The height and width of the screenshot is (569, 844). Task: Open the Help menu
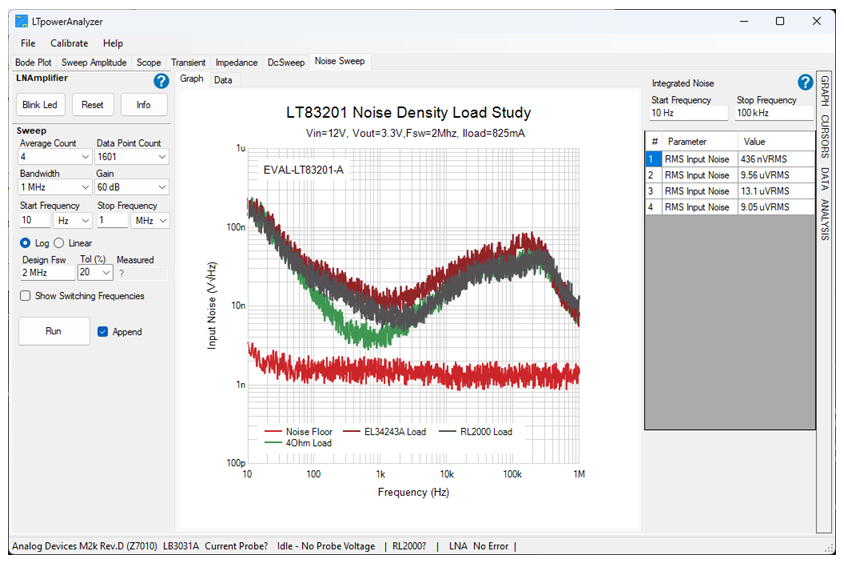[x=113, y=44]
